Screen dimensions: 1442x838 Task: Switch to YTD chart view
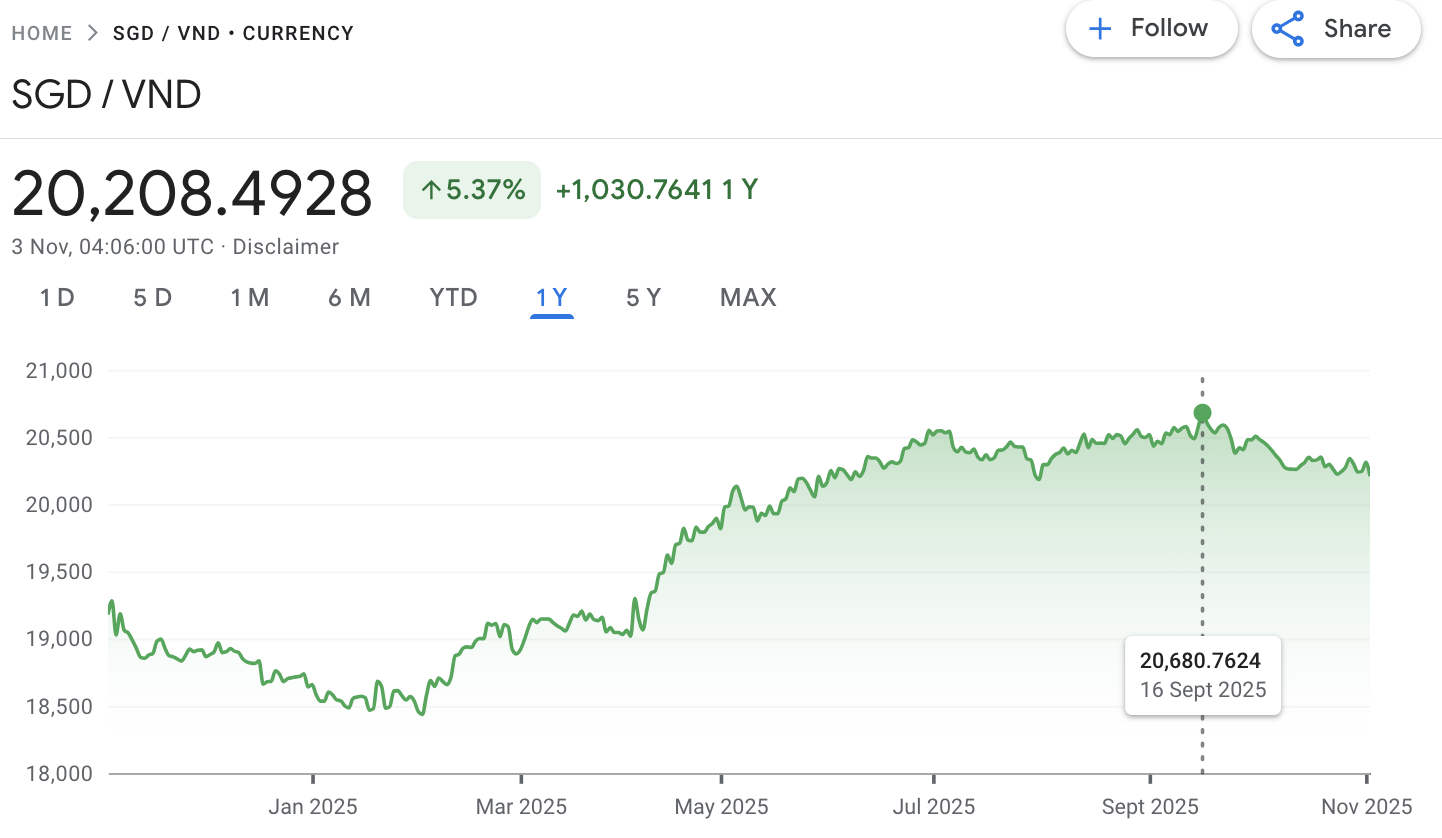coord(453,298)
